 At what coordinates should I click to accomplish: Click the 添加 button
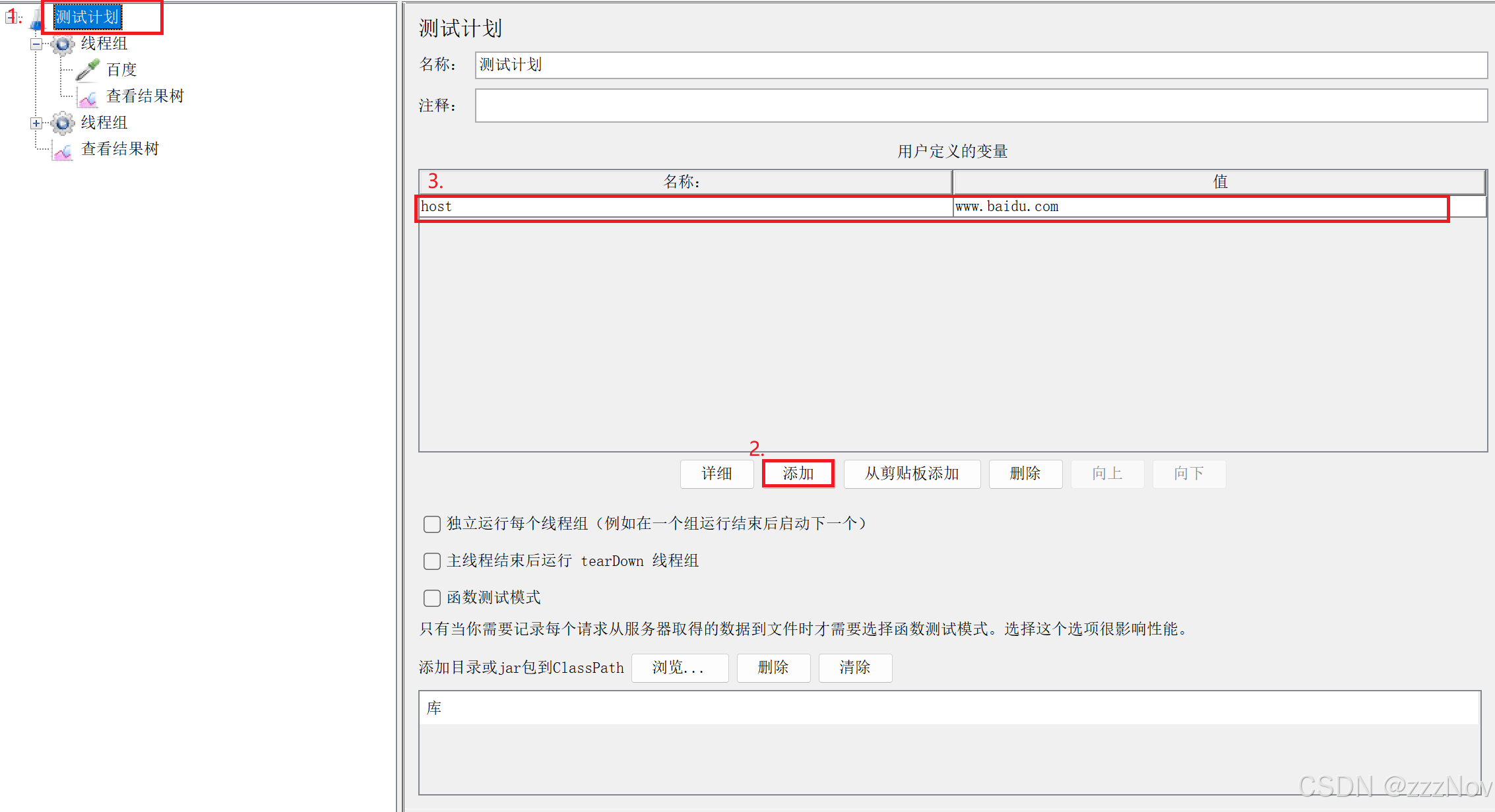pos(798,474)
